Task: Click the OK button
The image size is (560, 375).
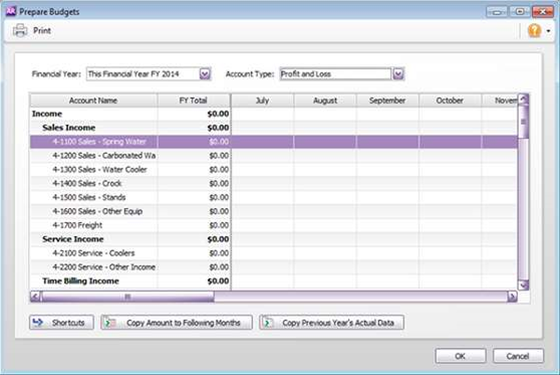Action: point(460,356)
